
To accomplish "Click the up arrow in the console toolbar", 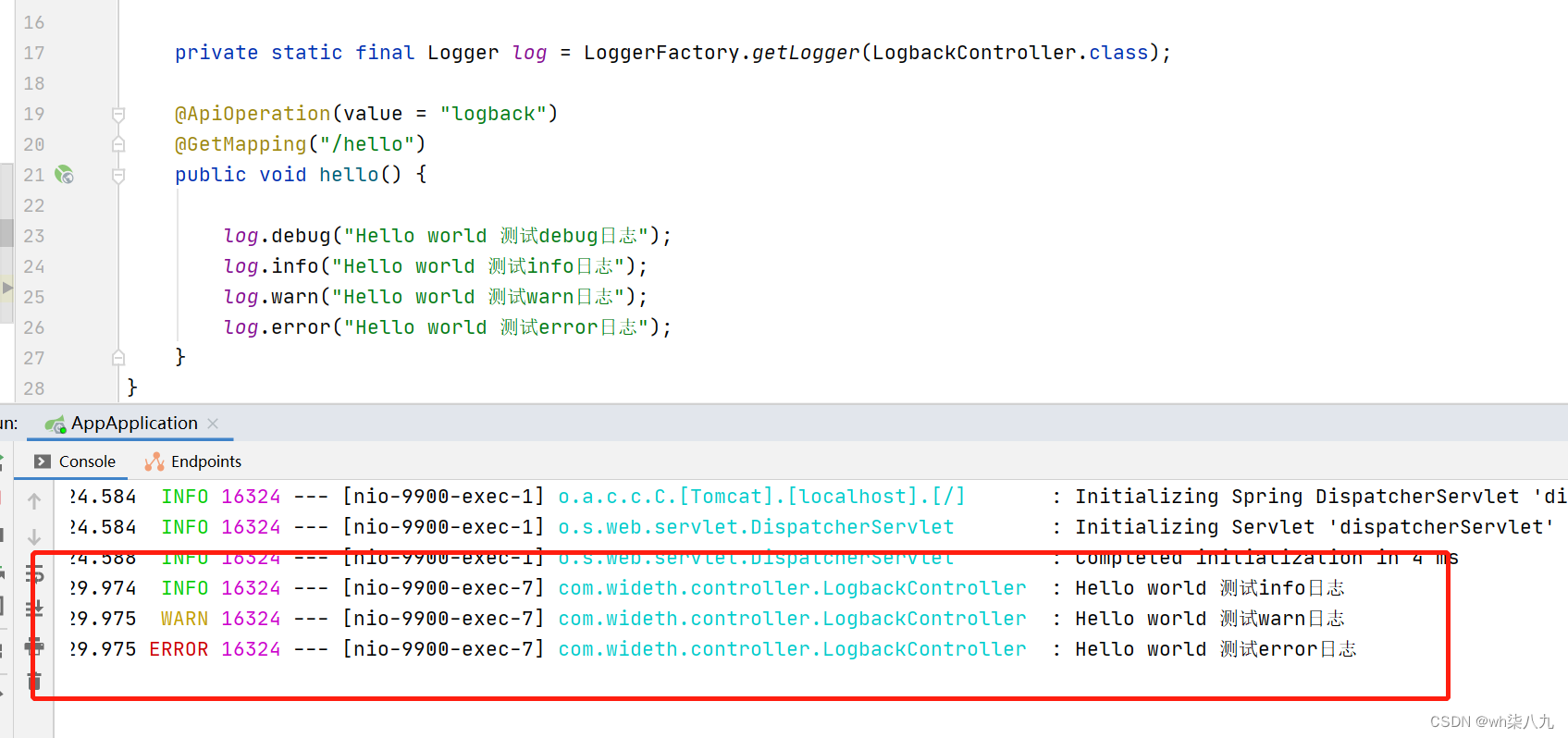I will (34, 501).
